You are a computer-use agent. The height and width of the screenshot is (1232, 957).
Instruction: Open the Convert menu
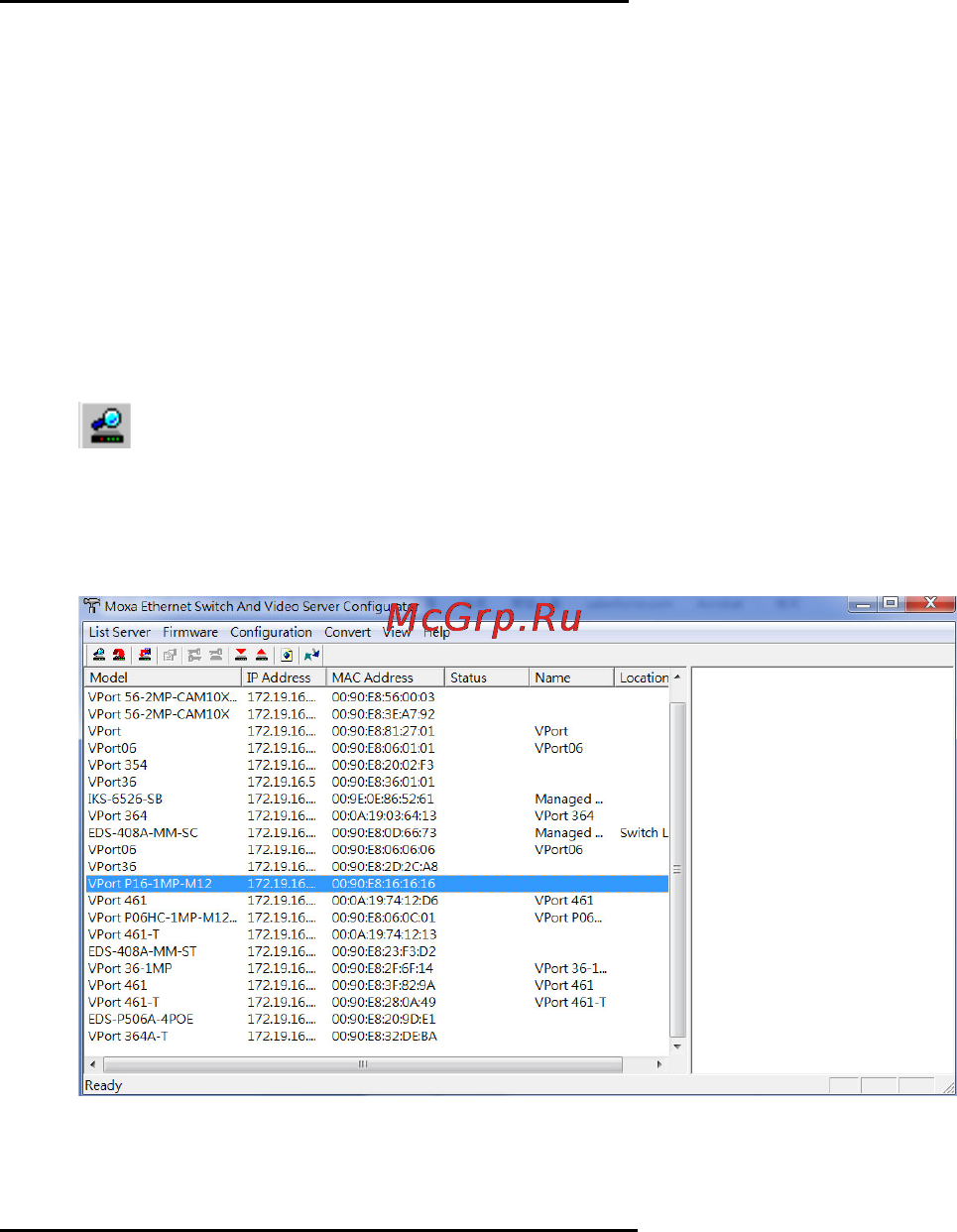click(347, 632)
